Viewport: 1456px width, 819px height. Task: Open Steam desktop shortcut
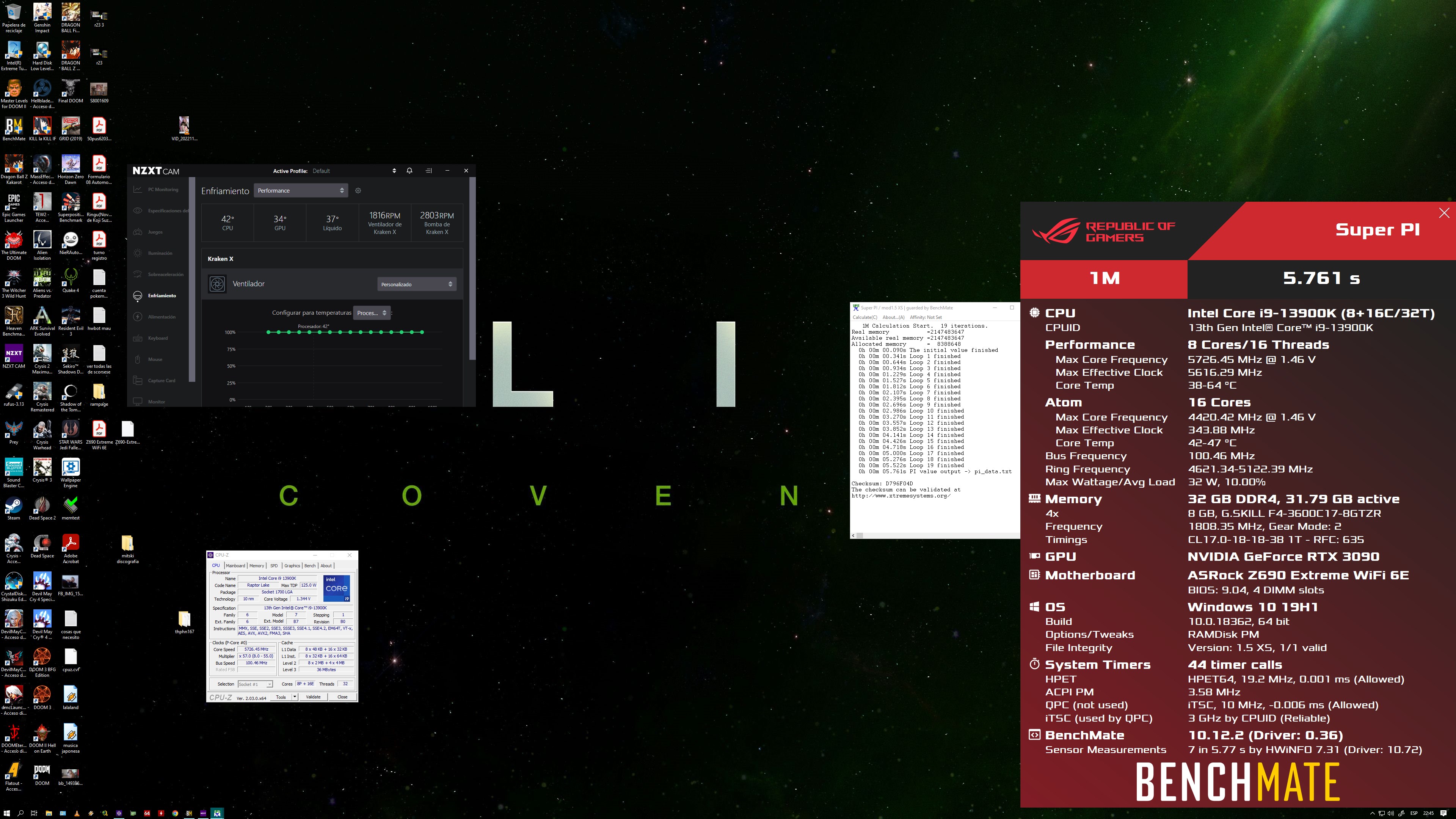14,508
